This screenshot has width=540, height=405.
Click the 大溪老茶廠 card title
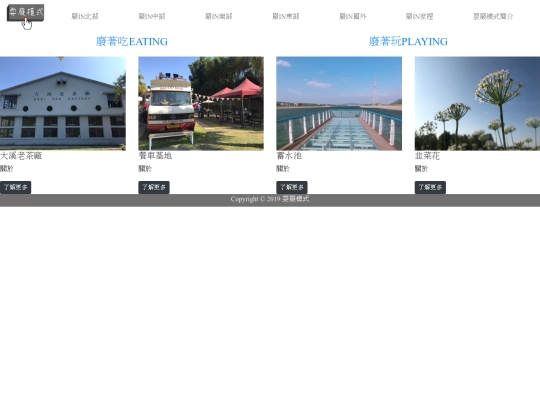point(21,156)
